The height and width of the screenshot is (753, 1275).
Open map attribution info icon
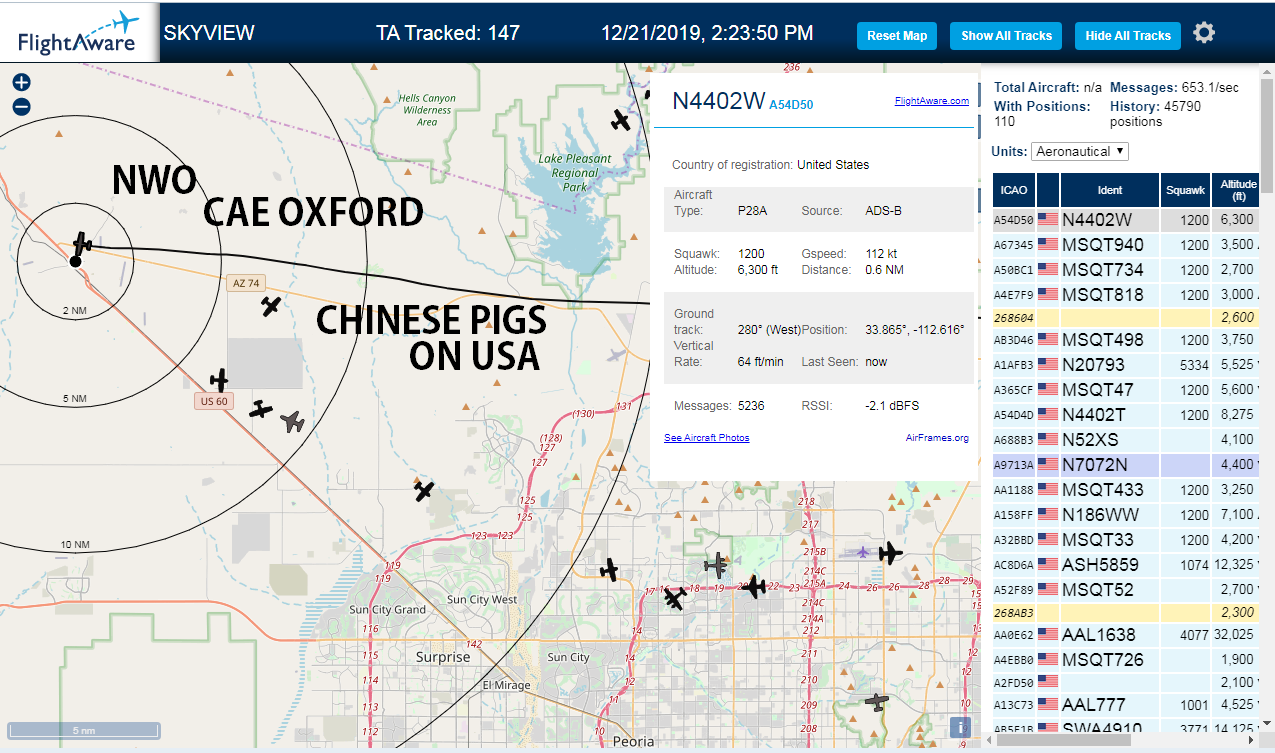pos(960,728)
